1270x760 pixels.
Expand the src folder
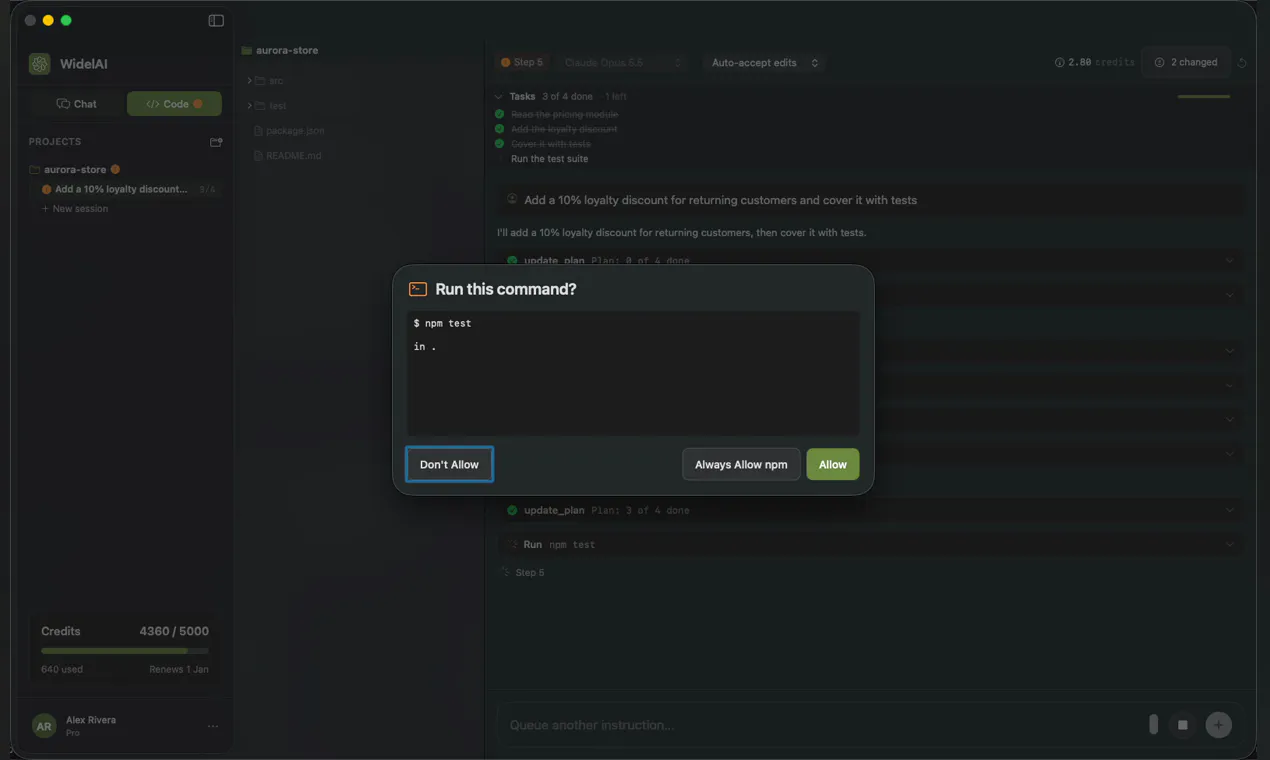pos(266,80)
